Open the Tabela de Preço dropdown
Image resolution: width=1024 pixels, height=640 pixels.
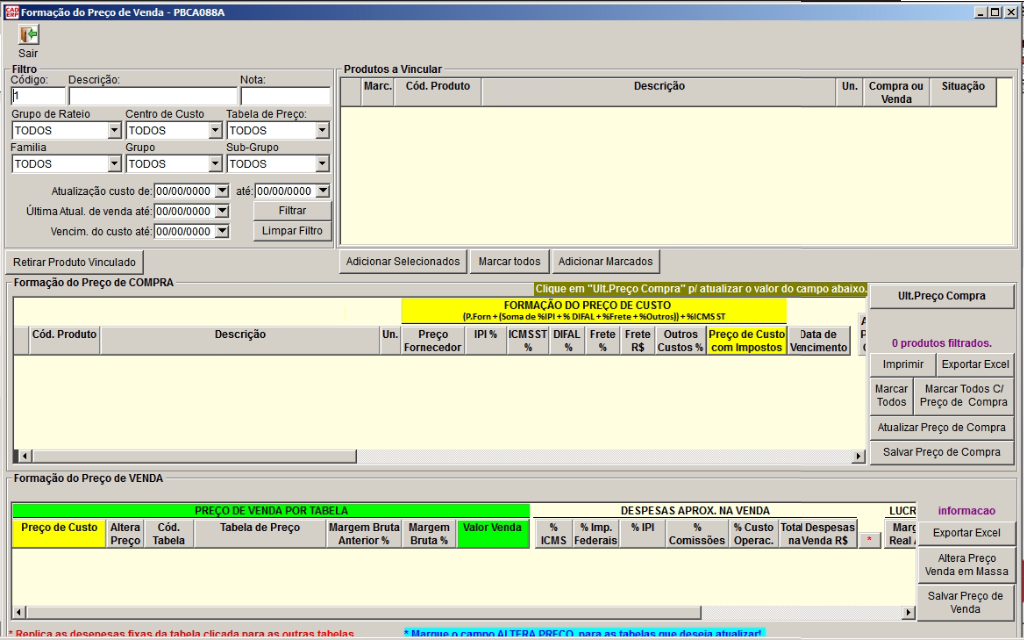(x=322, y=131)
